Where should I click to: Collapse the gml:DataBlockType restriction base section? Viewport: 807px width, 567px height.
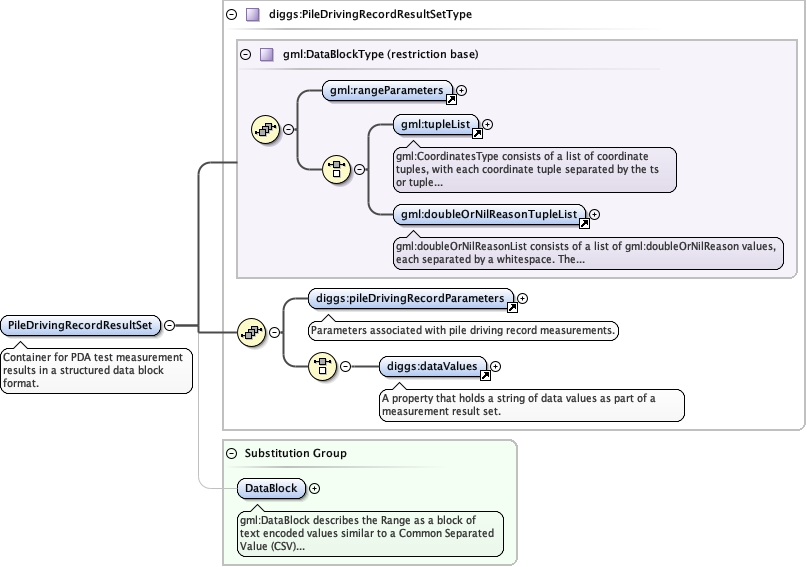tap(246, 54)
